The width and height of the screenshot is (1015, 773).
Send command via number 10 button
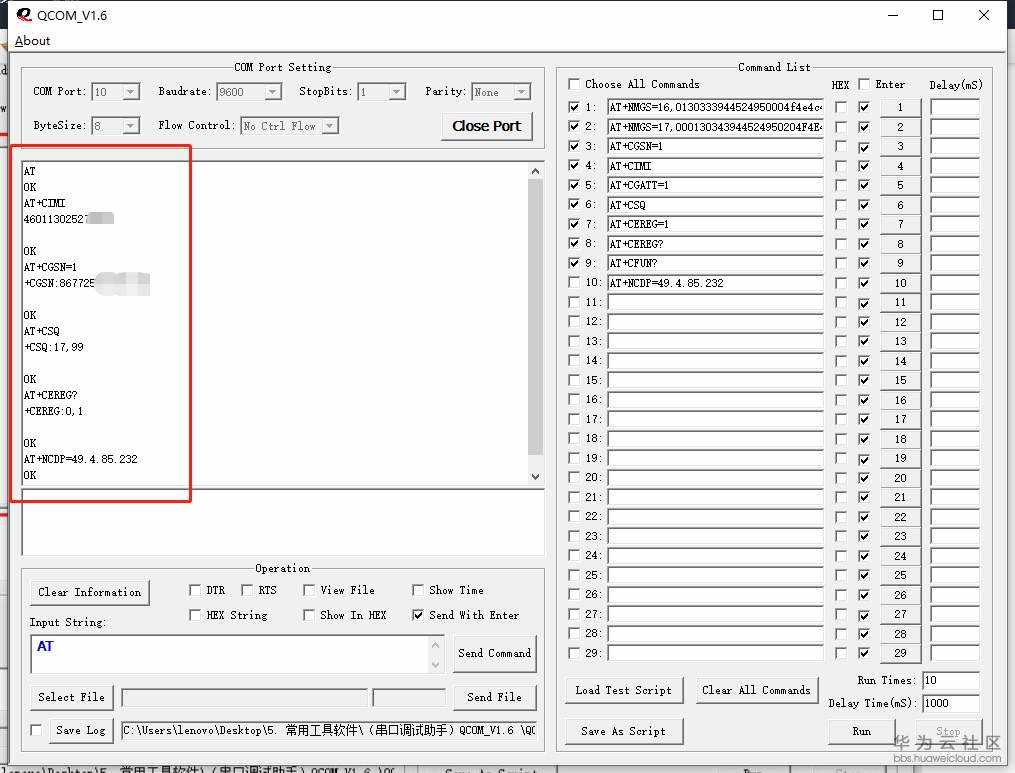900,283
